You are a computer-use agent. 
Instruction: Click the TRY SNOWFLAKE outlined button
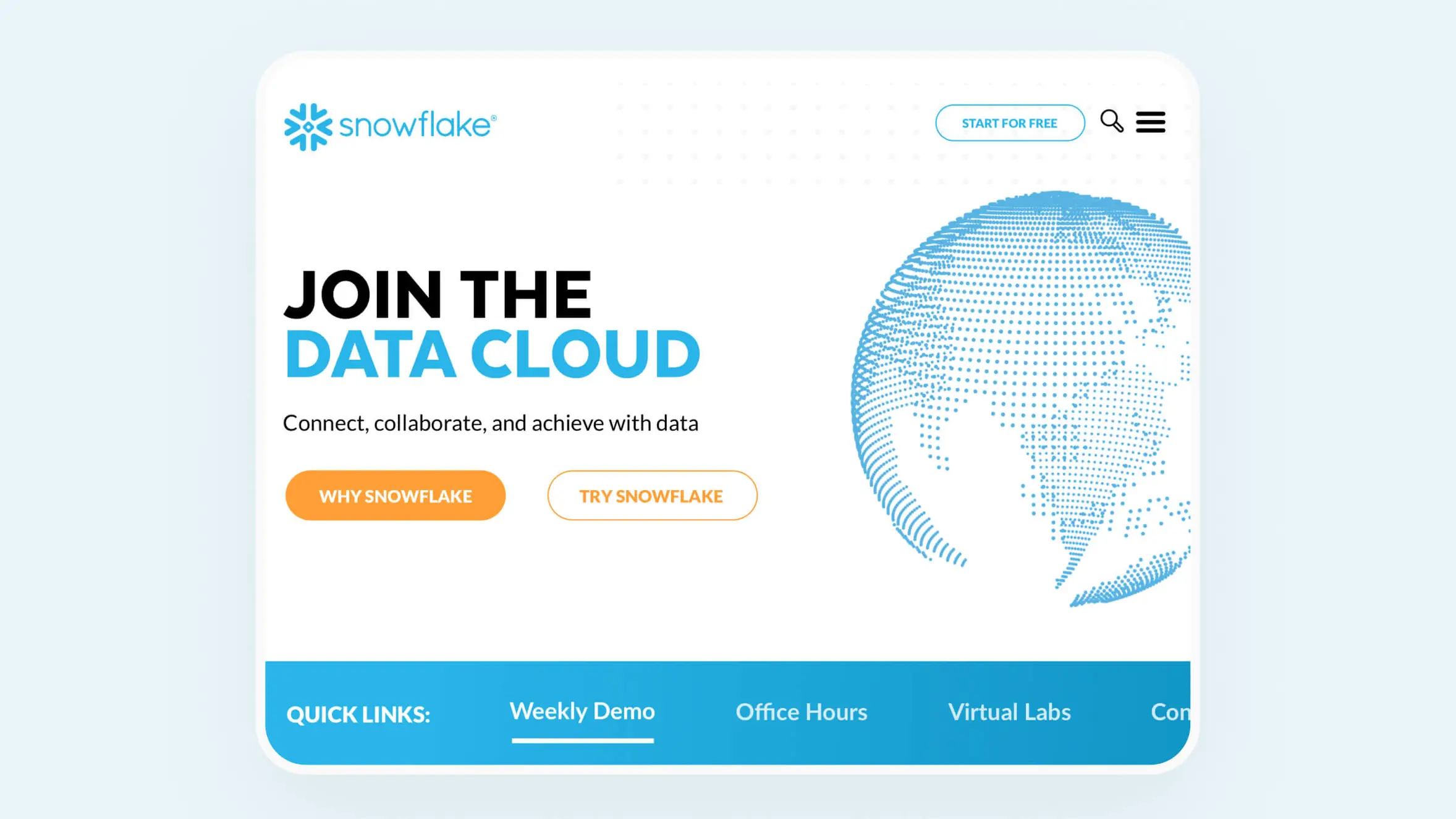pos(652,495)
